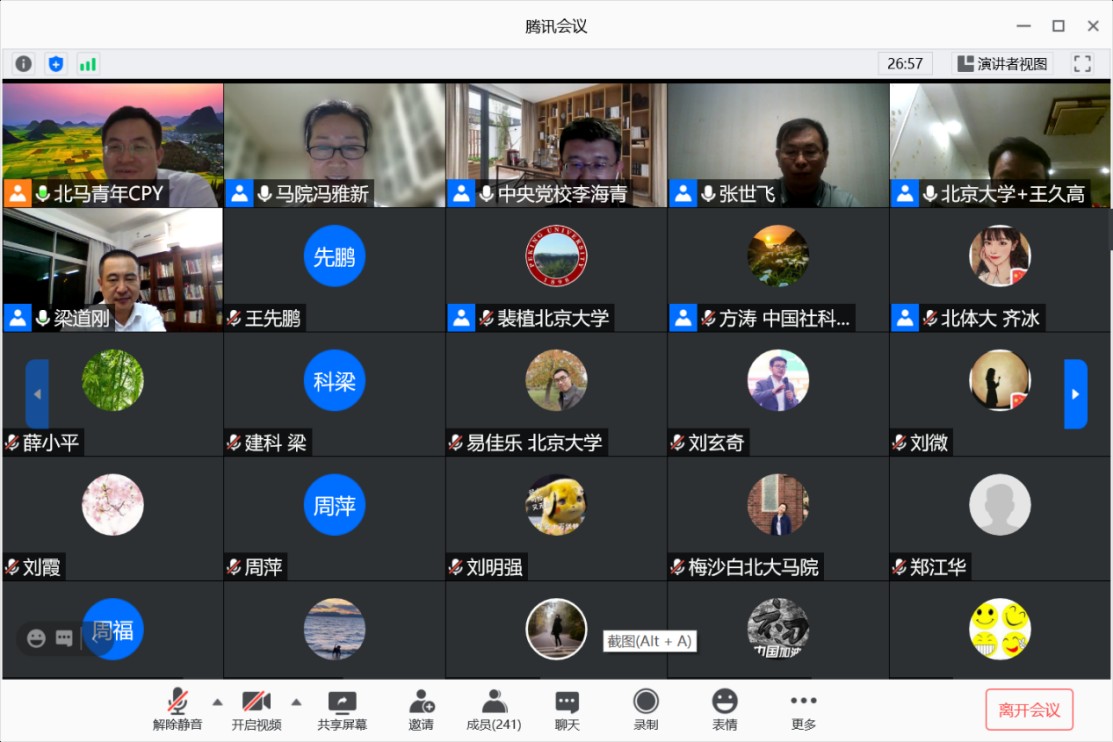Turn on camera with 开启视频
Image resolution: width=1113 pixels, height=742 pixels.
coord(256,709)
